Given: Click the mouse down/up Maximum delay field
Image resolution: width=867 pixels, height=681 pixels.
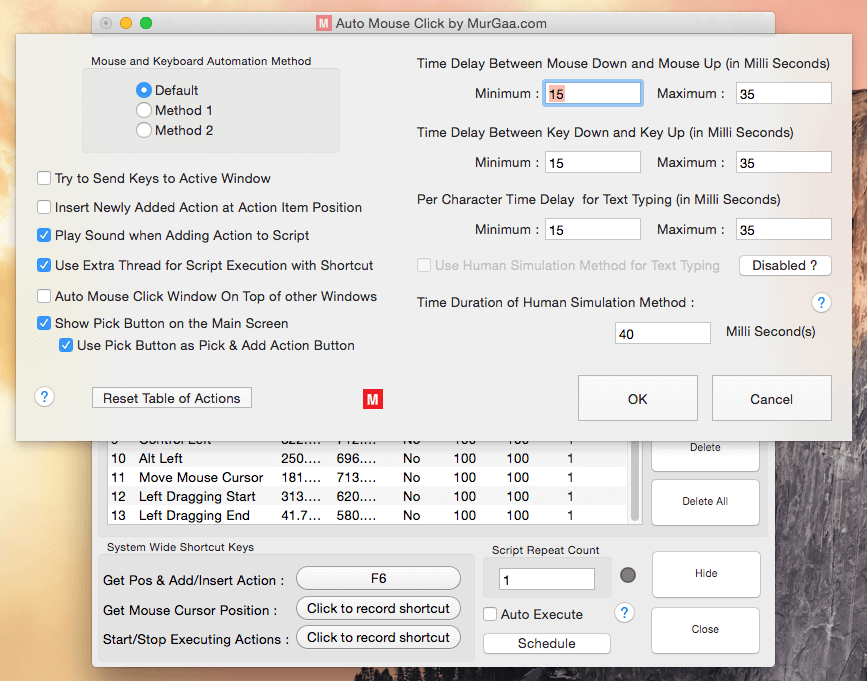Looking at the screenshot, I should [784, 93].
